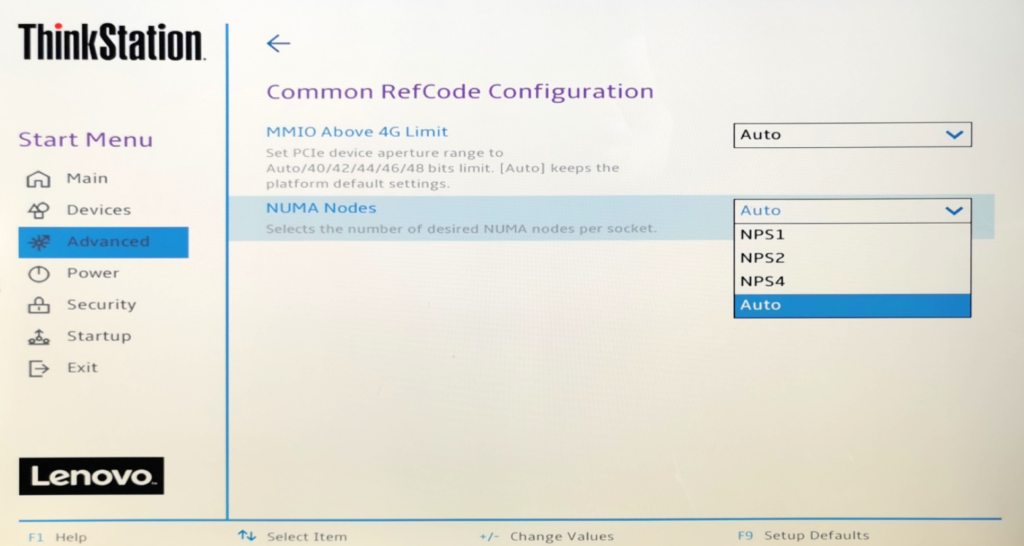The width and height of the screenshot is (1024, 546).
Task: Click the MMIO dropdown chevron arrow
Action: pos(954,135)
